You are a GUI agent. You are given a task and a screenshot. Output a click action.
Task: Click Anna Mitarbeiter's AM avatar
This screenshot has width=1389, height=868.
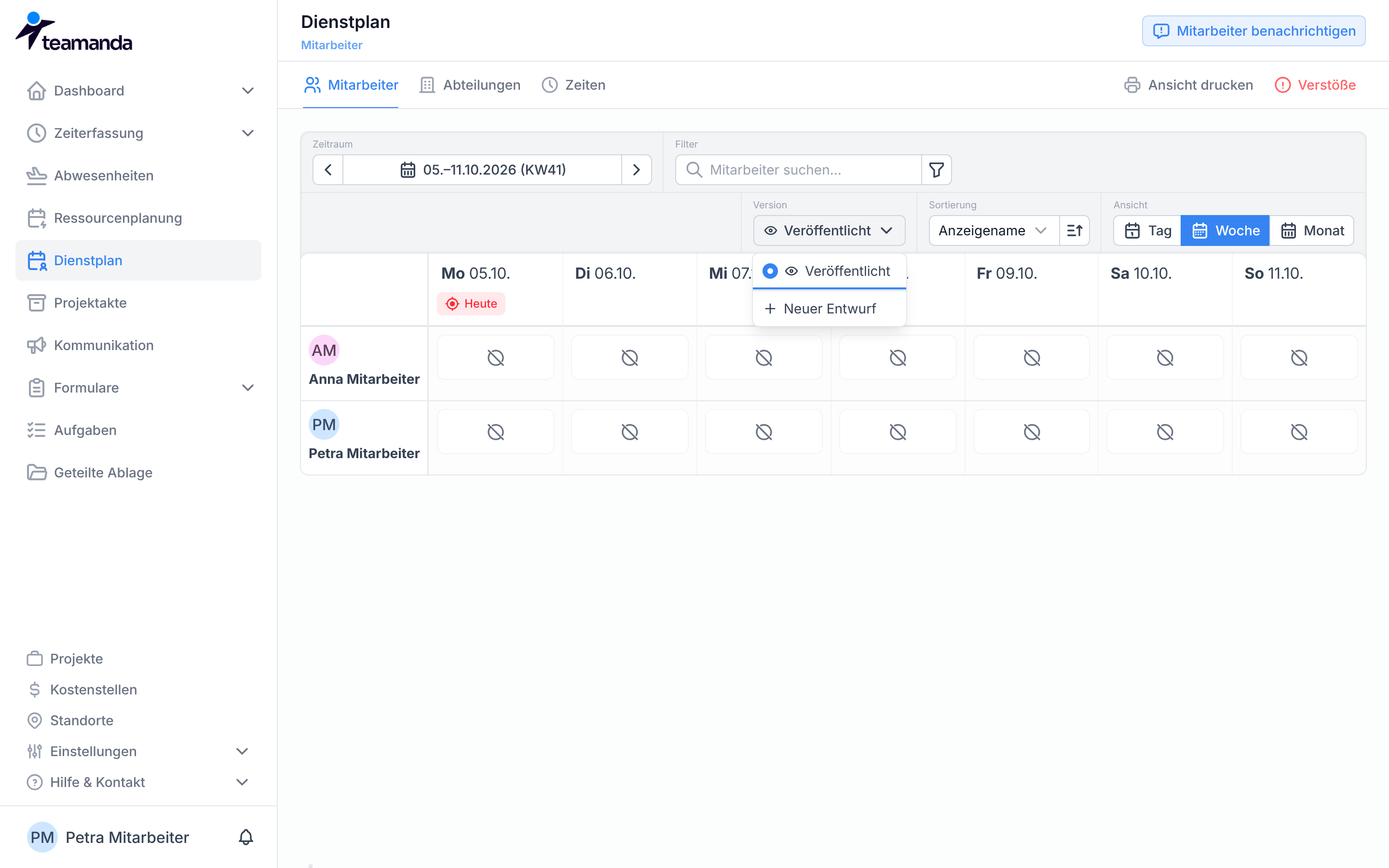pos(324,350)
